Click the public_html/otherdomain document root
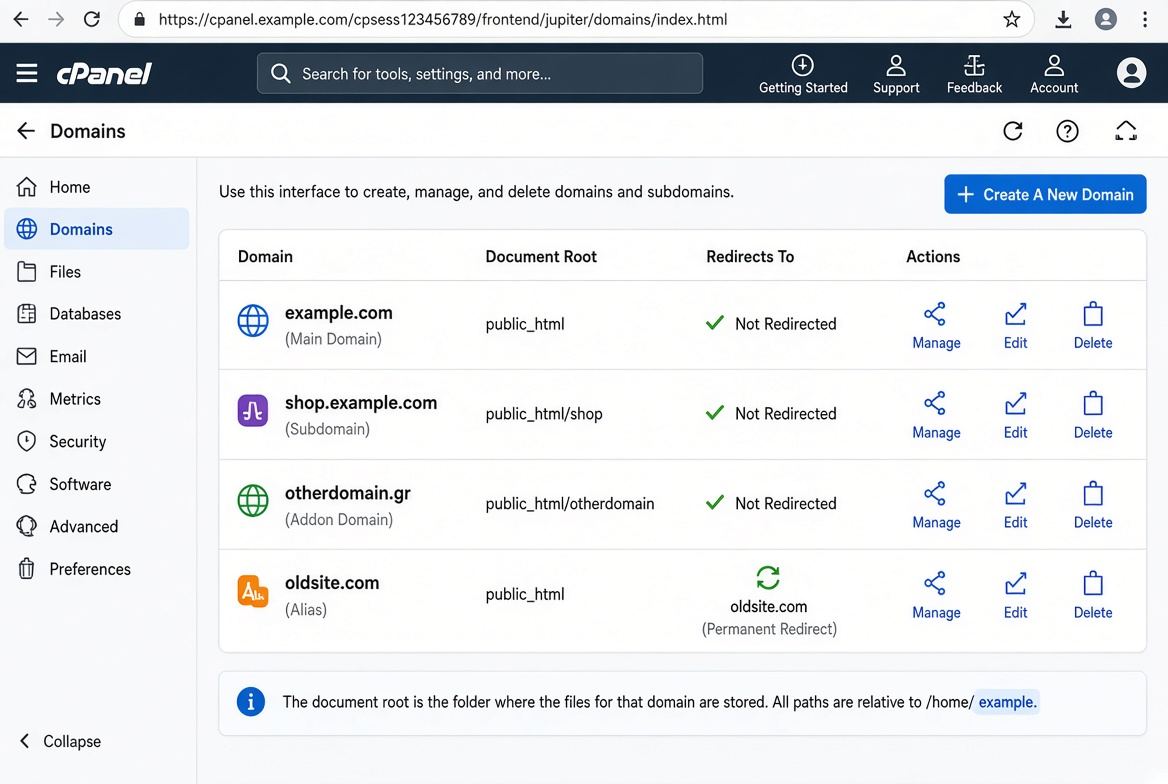This screenshot has height=784, width=1168. coord(570,504)
